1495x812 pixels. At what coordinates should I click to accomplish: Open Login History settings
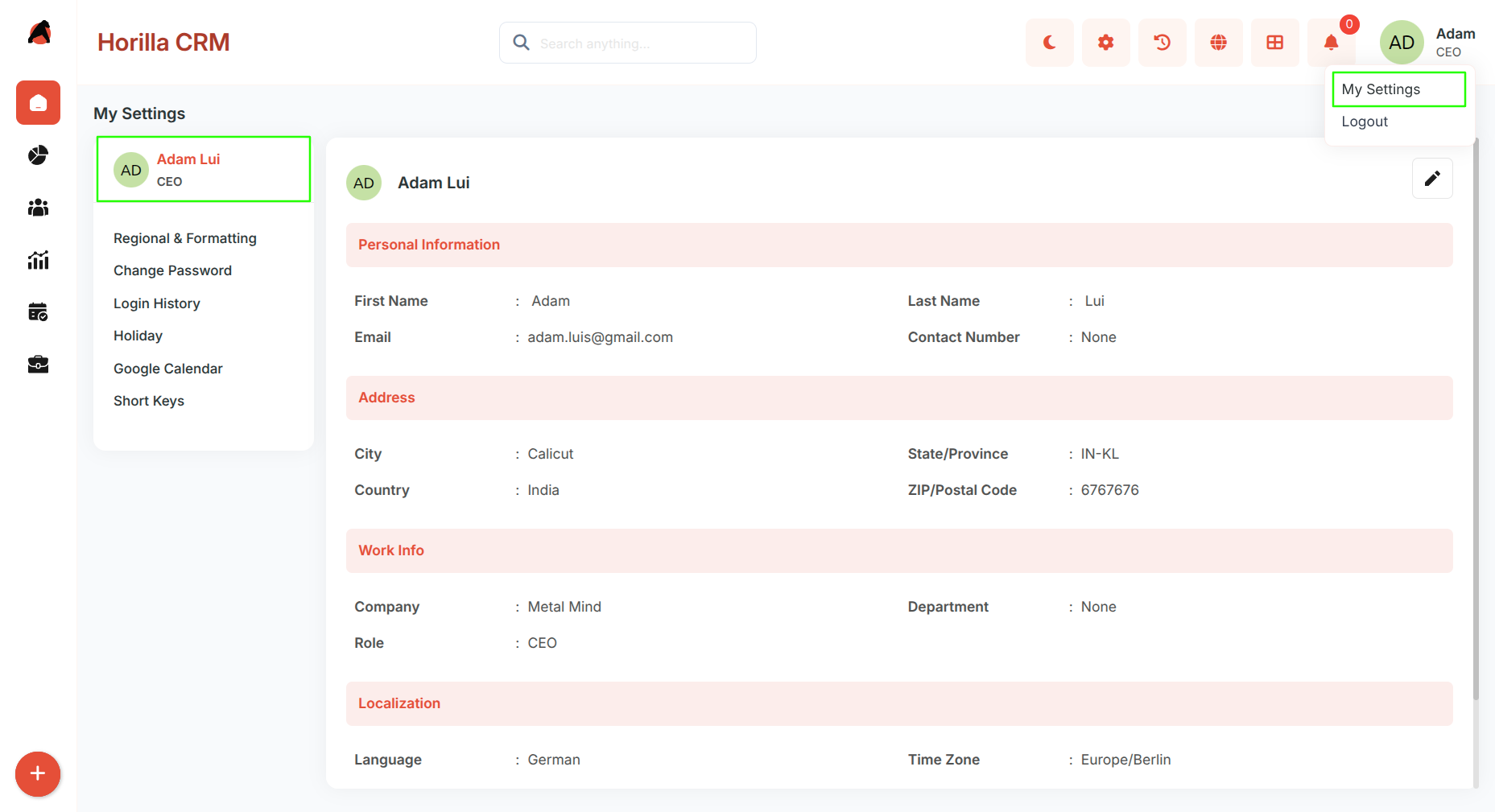[157, 303]
